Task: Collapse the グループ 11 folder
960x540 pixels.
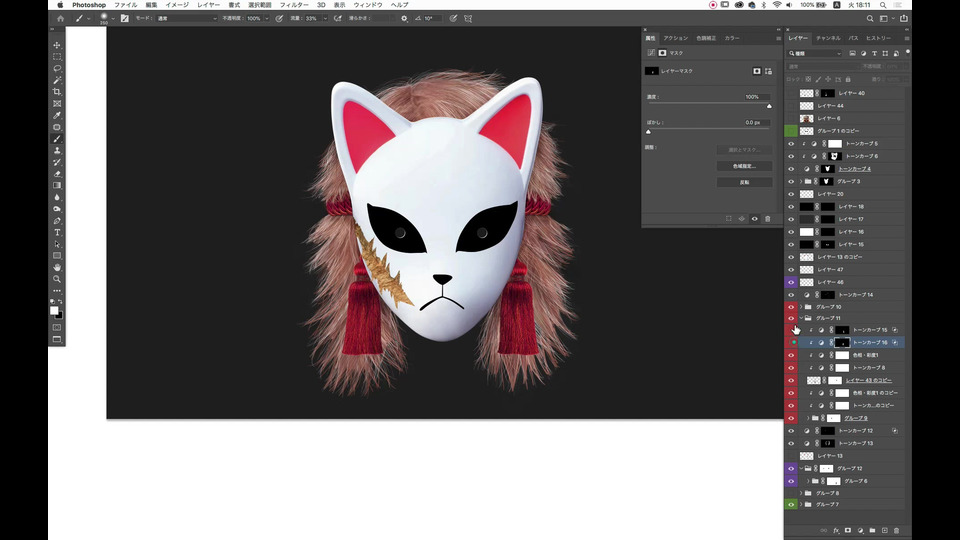Action: point(801,318)
